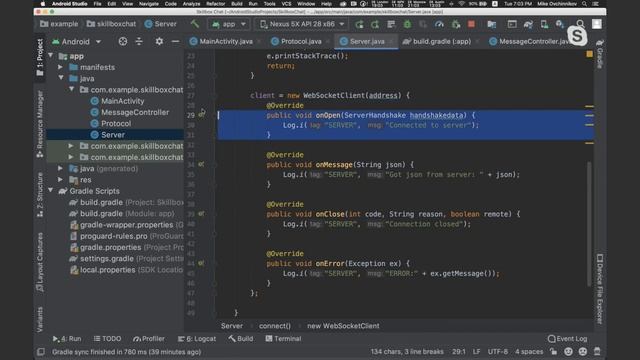The image size is (640, 360).
Task: Click the macOS Spotlight search icon
Action: click(584, 4)
